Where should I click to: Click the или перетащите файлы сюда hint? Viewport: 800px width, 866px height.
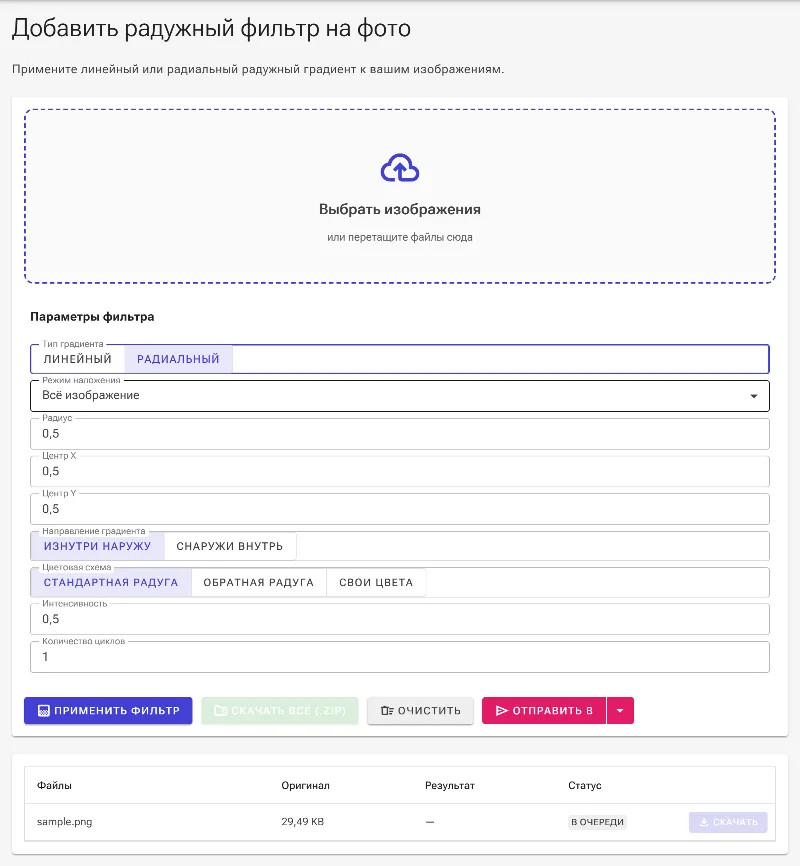(400, 237)
